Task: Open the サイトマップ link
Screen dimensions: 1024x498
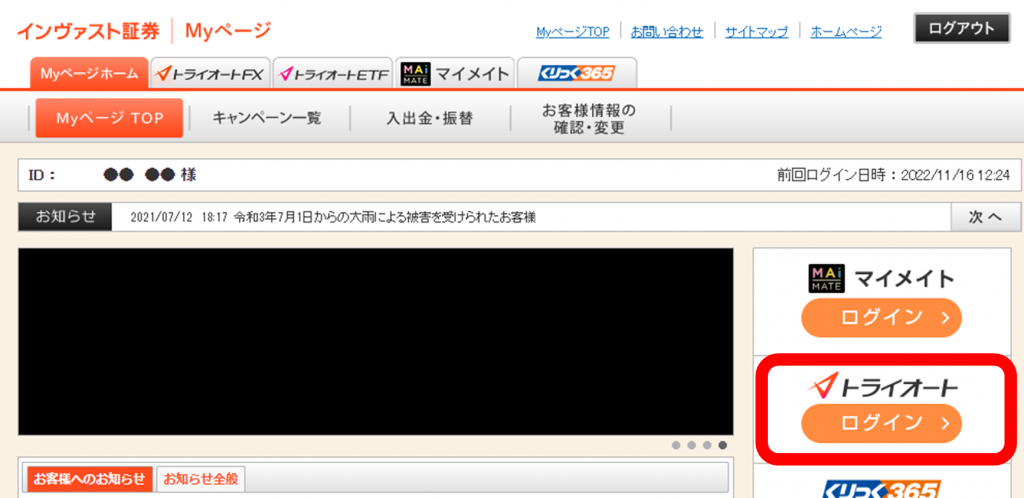Action: click(756, 31)
